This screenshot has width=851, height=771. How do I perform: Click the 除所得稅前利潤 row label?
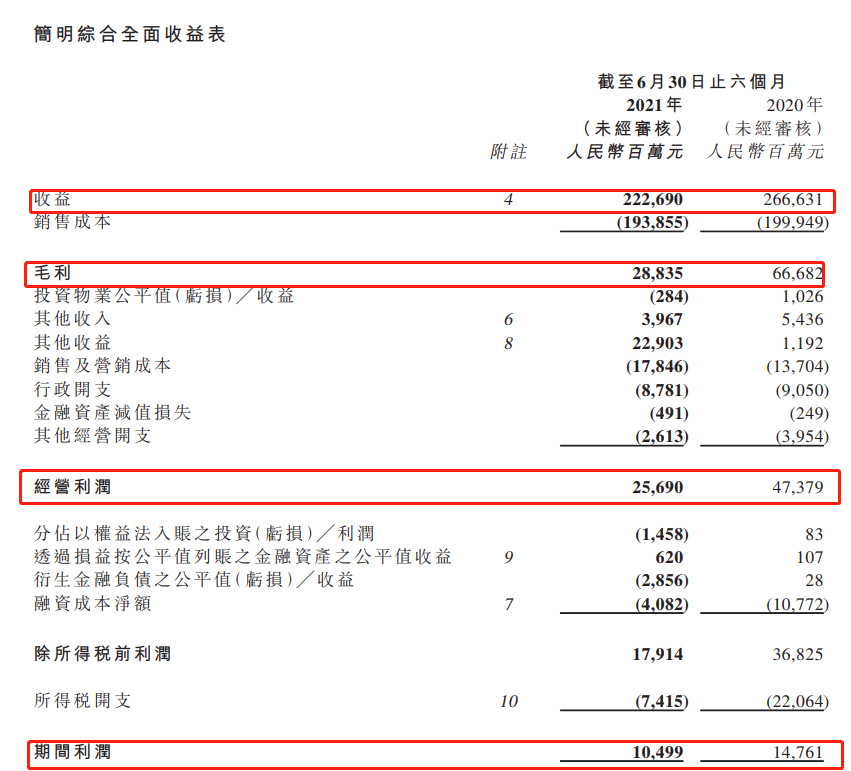click(x=103, y=654)
